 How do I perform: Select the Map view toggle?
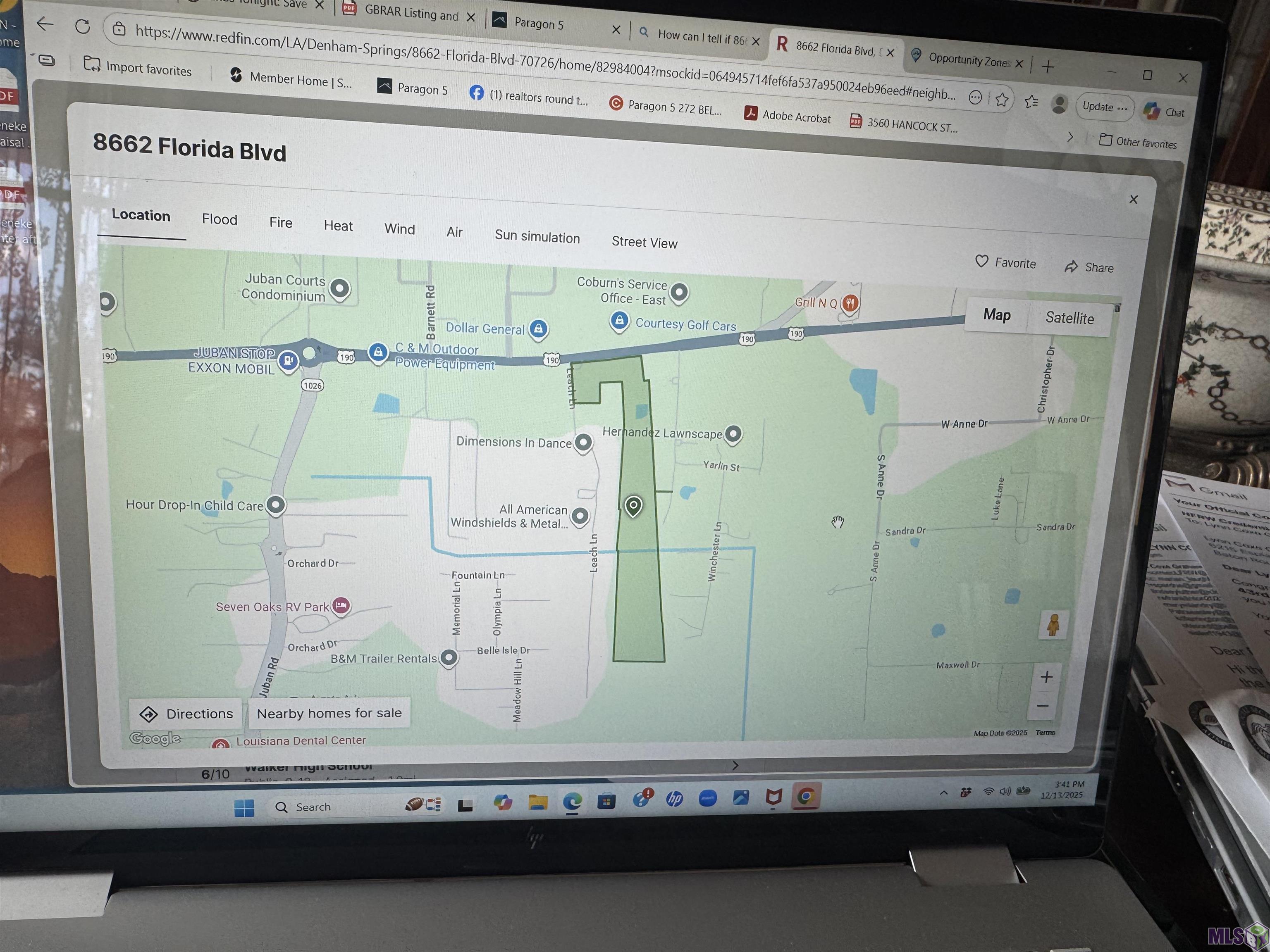[997, 314]
